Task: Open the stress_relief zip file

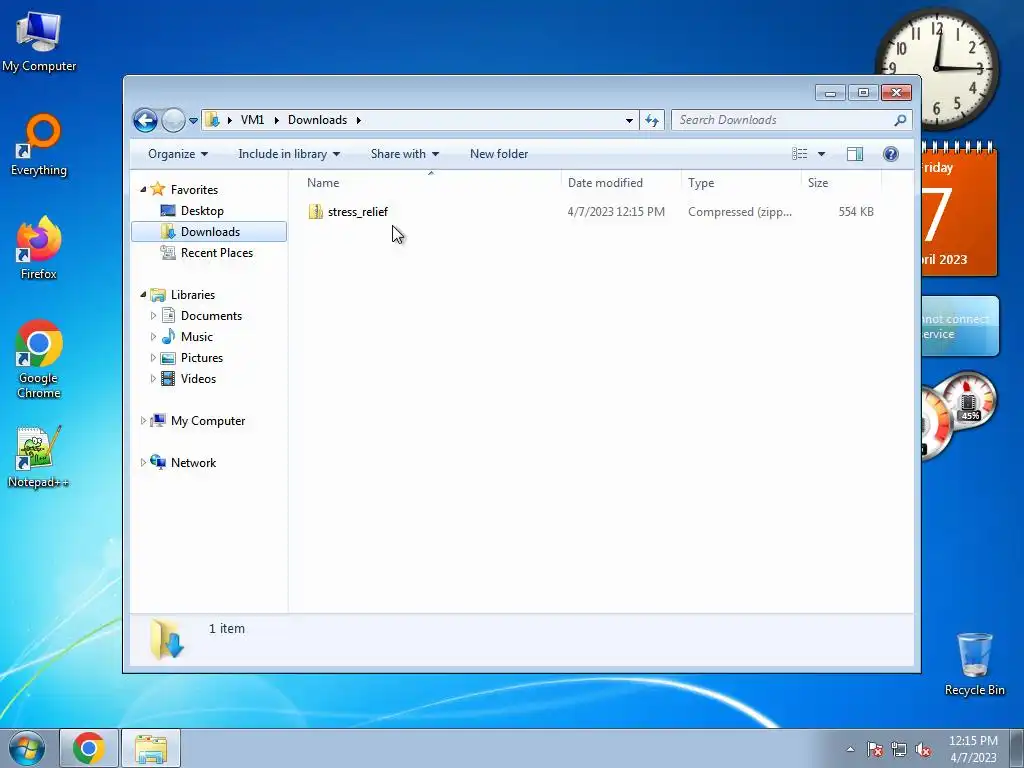Action: (x=357, y=212)
